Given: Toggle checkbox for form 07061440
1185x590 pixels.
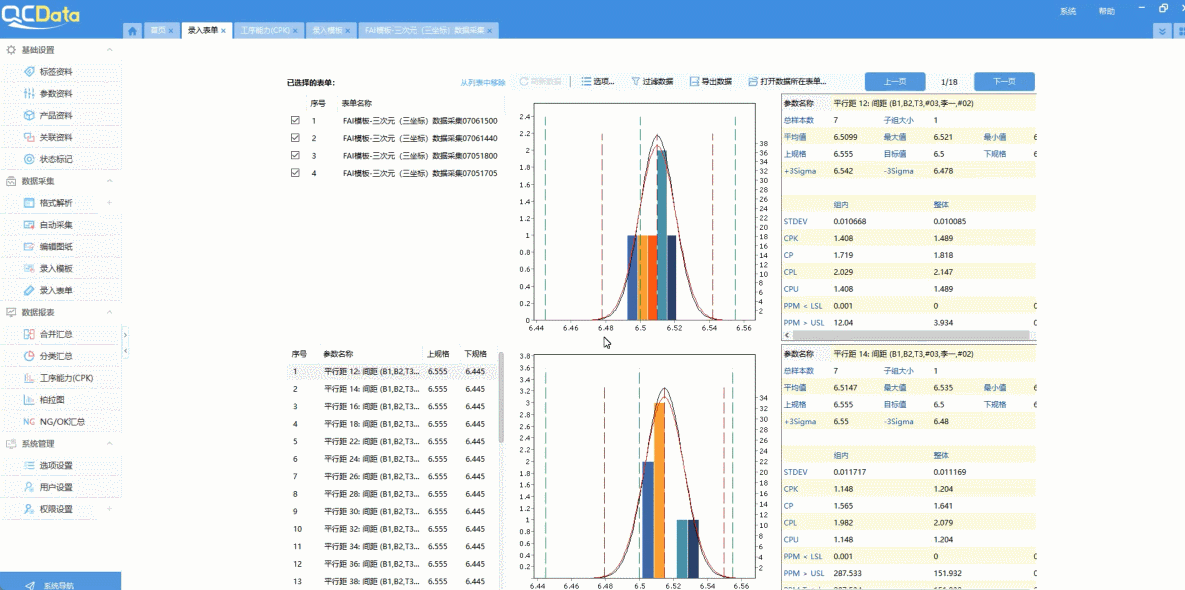Looking at the screenshot, I should (295, 138).
